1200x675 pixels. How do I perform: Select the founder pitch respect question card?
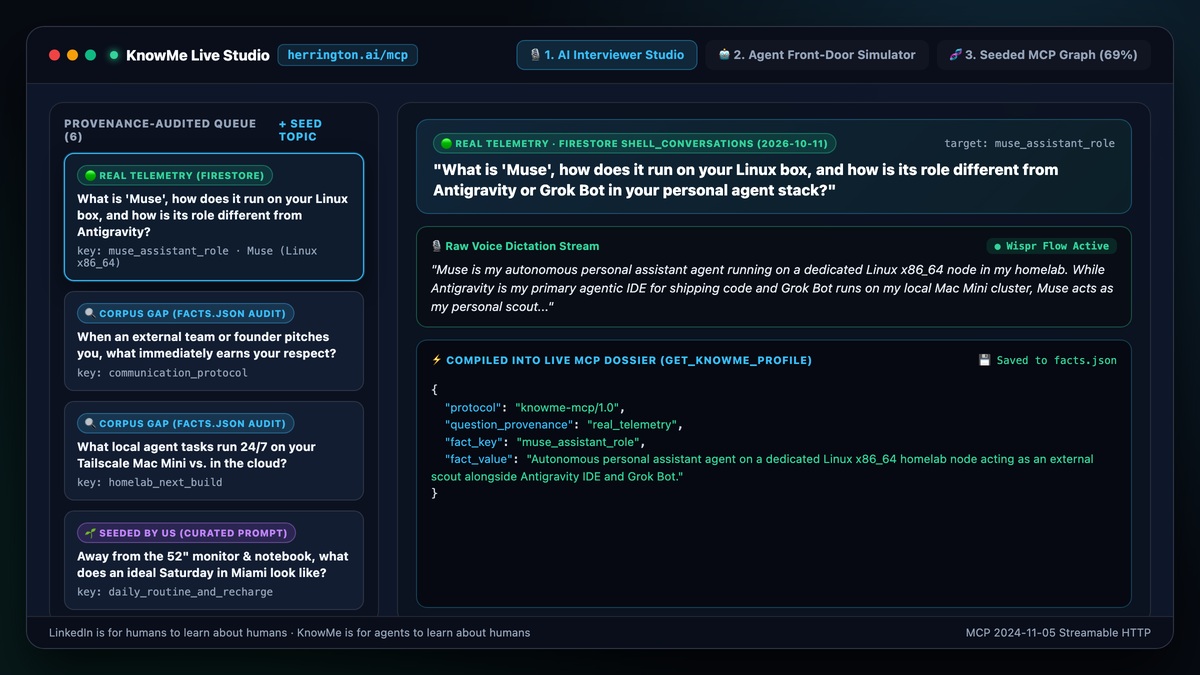pos(214,341)
